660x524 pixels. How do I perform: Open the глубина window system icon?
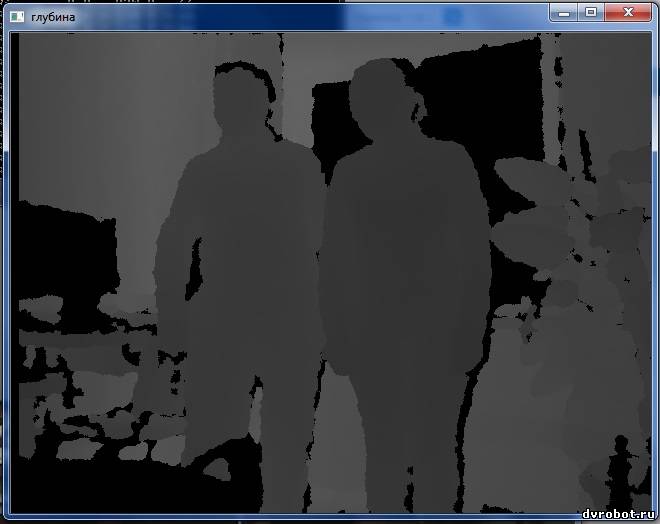pos(17,17)
